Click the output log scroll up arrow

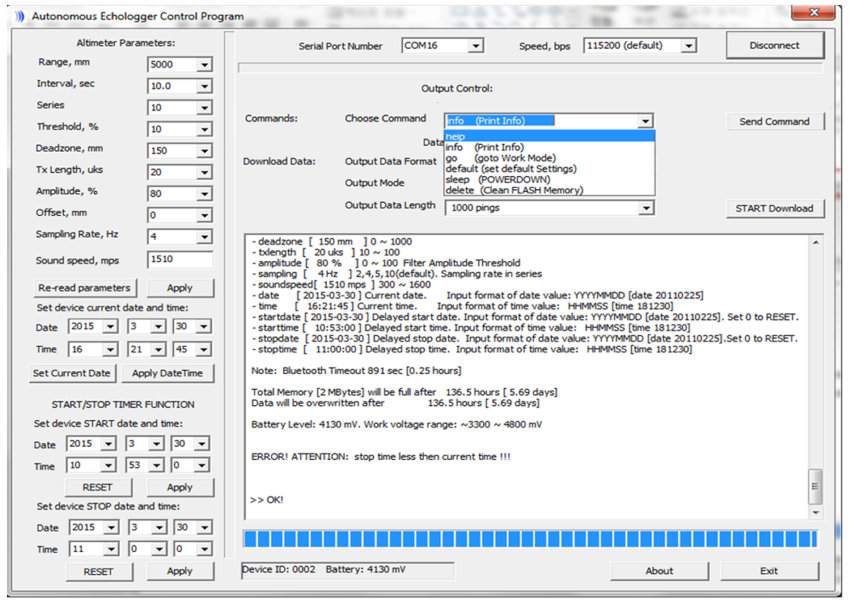(x=815, y=242)
